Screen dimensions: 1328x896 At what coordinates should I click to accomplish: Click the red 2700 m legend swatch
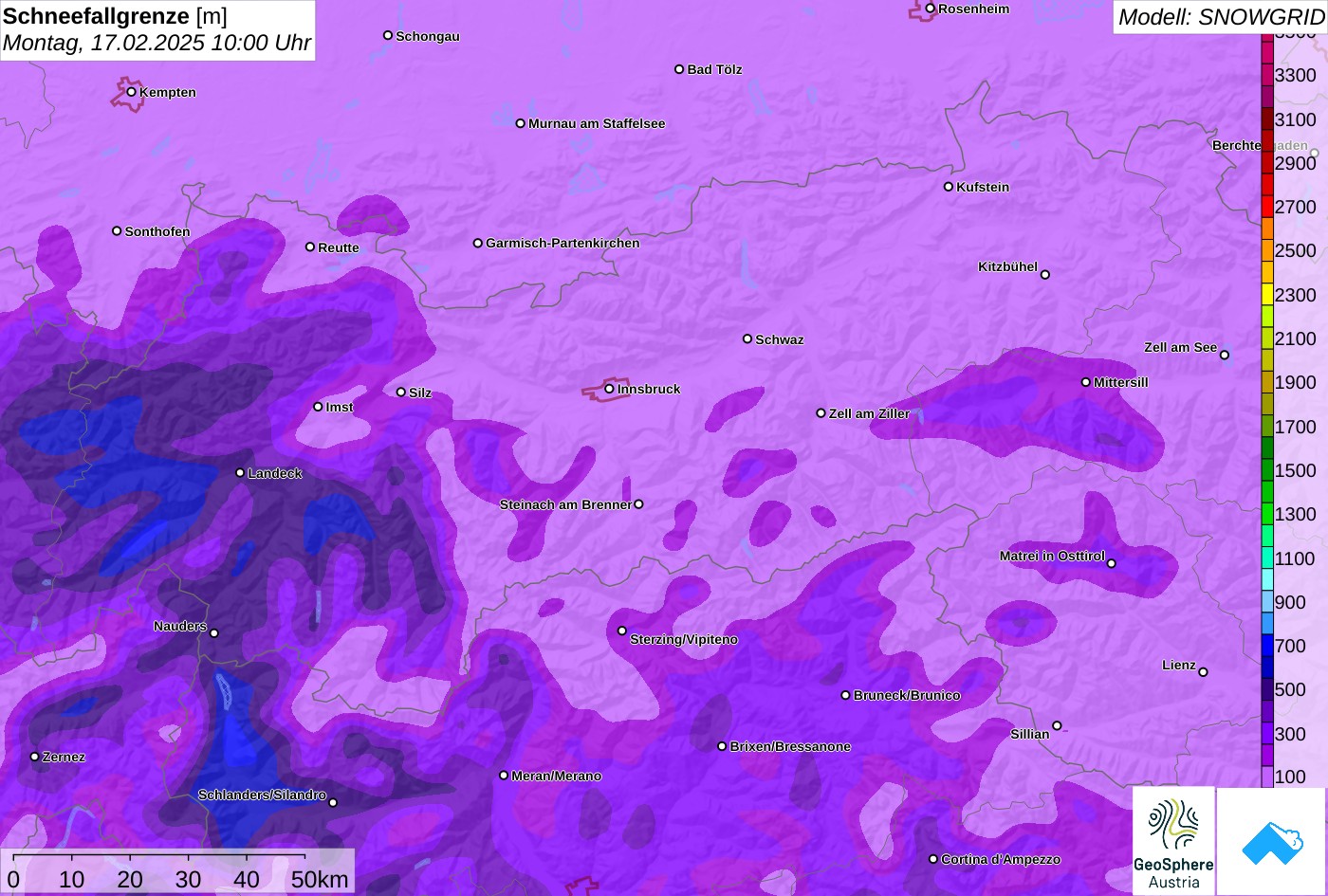pos(1267,207)
